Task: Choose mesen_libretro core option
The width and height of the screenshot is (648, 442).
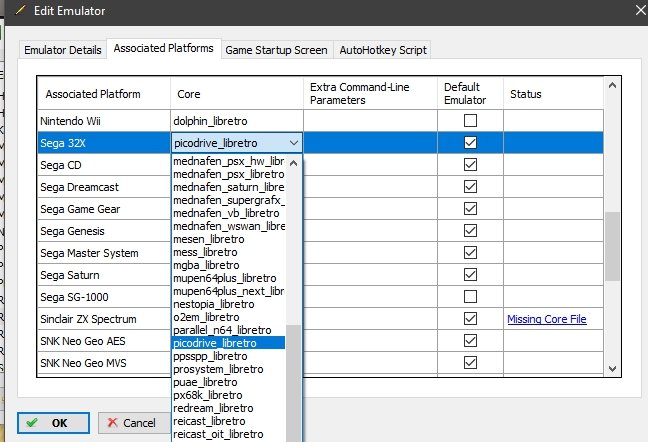Action: [x=229, y=239]
